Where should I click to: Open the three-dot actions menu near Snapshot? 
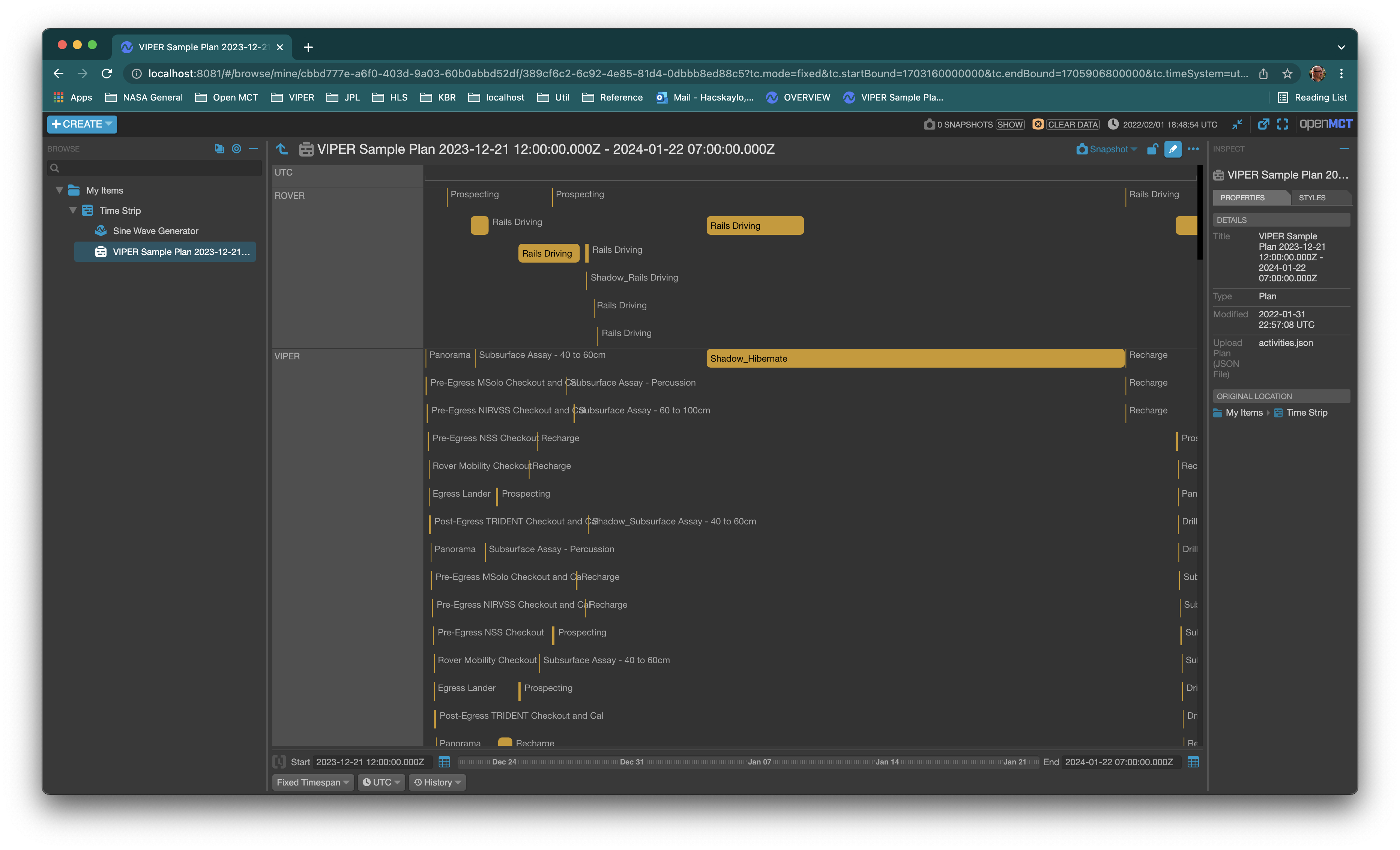pyautogui.click(x=1193, y=149)
